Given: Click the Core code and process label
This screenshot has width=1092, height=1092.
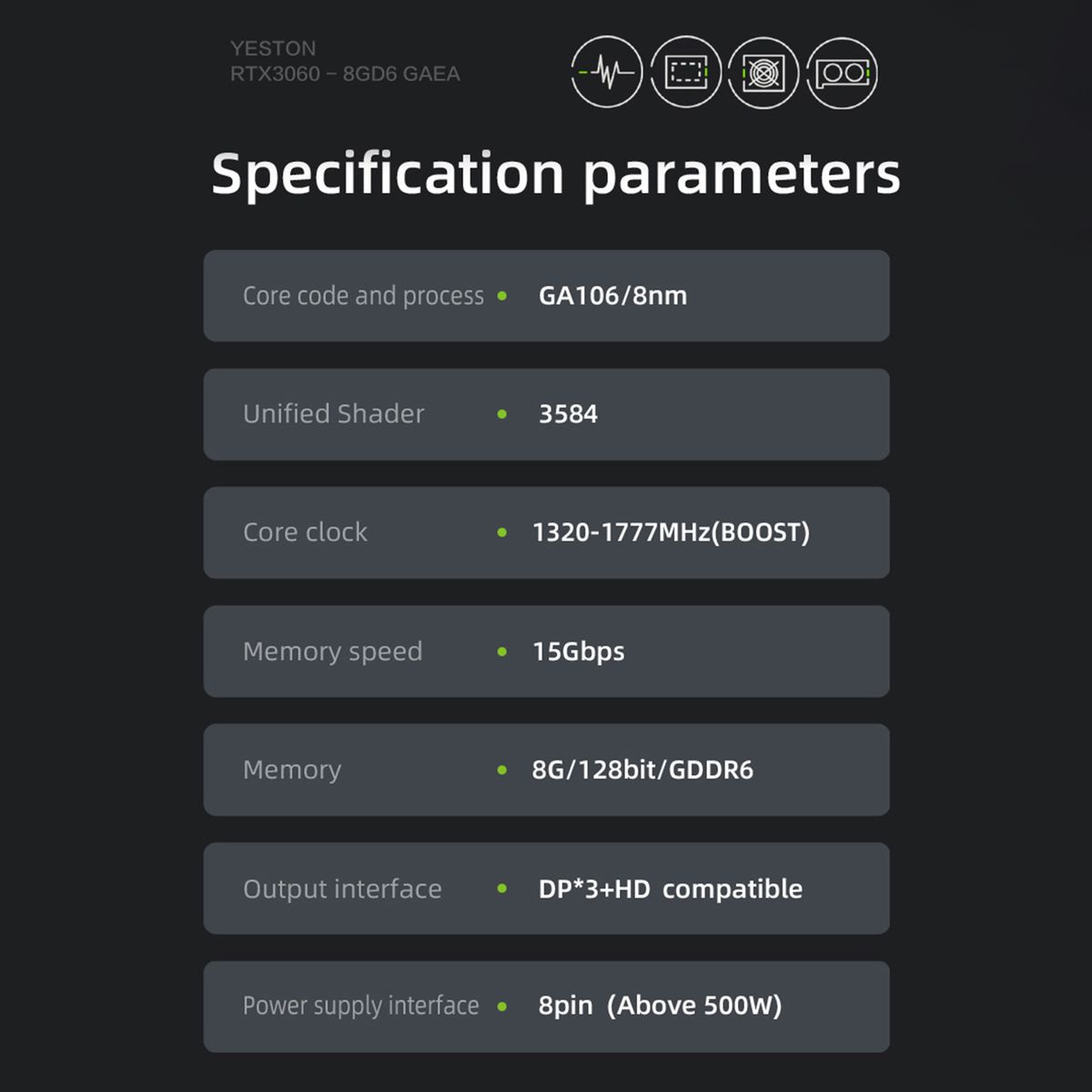Looking at the screenshot, I should [x=363, y=296].
